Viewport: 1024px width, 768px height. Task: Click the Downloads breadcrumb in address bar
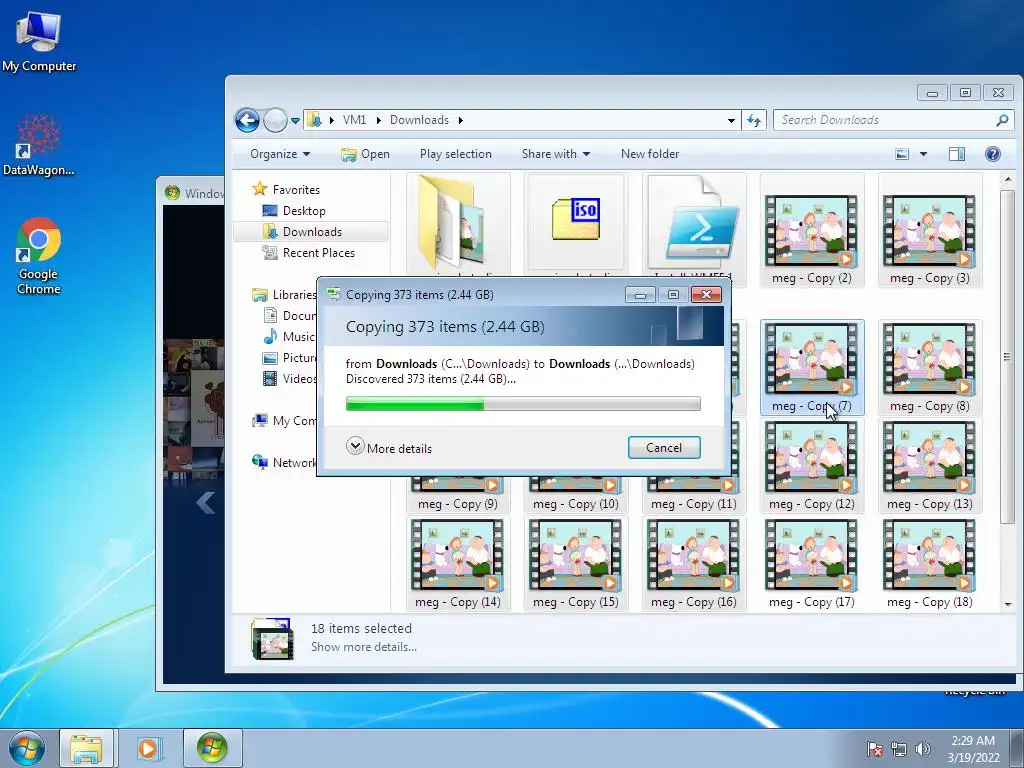[419, 120]
